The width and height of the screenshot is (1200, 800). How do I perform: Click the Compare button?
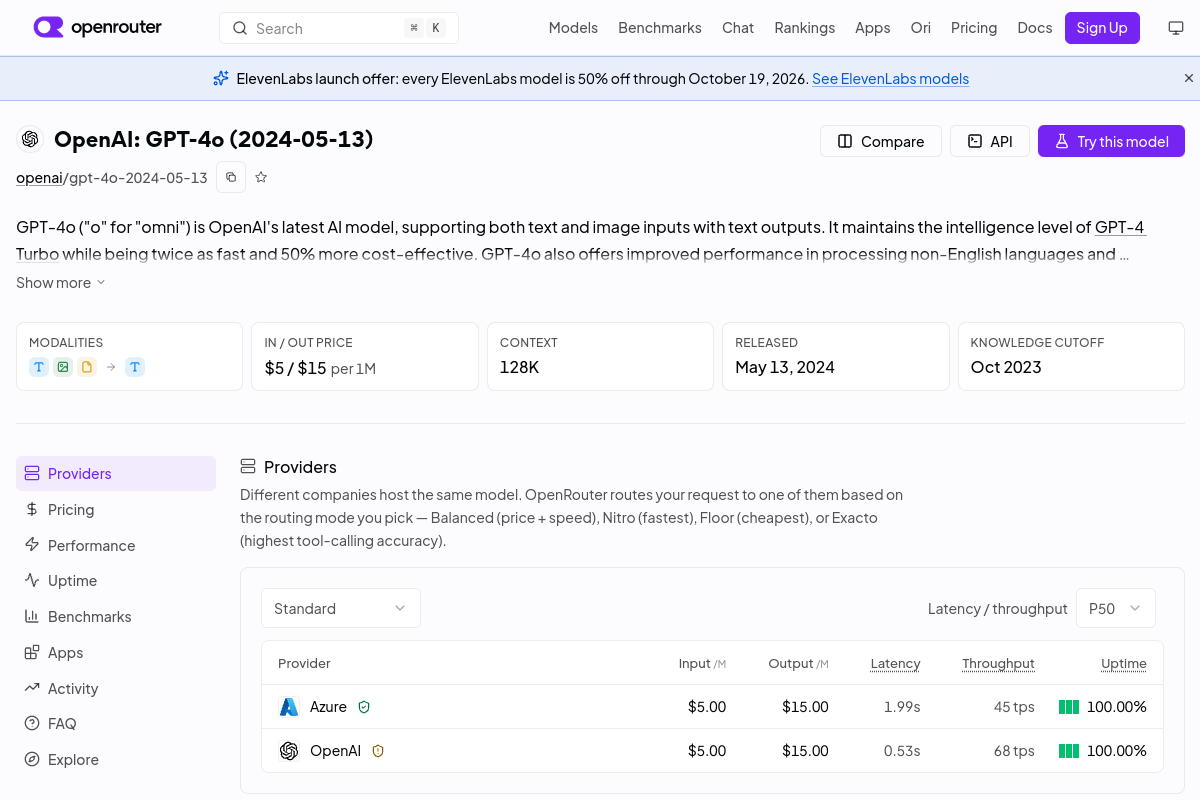880,141
